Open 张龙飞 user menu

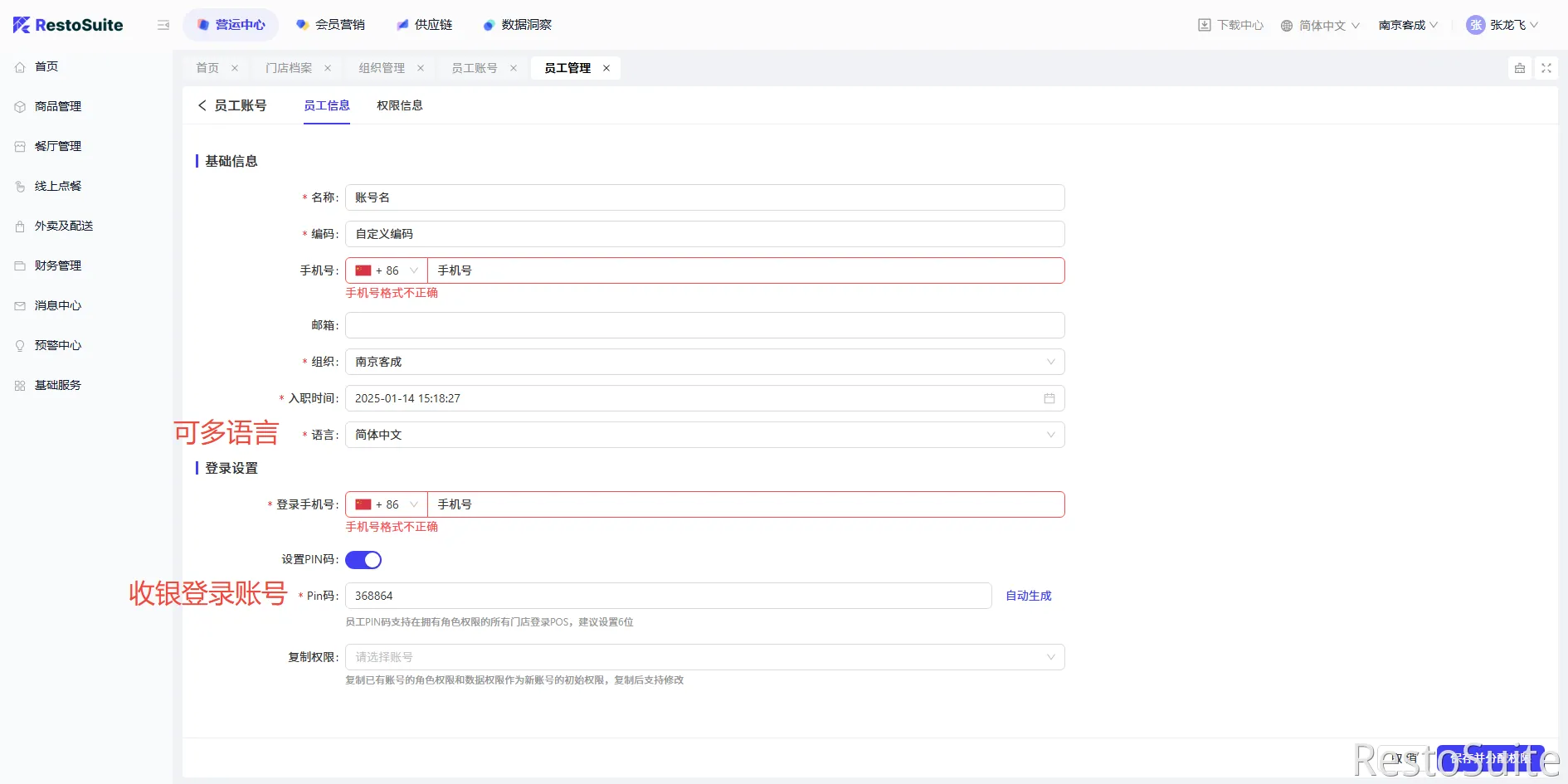1502,25
